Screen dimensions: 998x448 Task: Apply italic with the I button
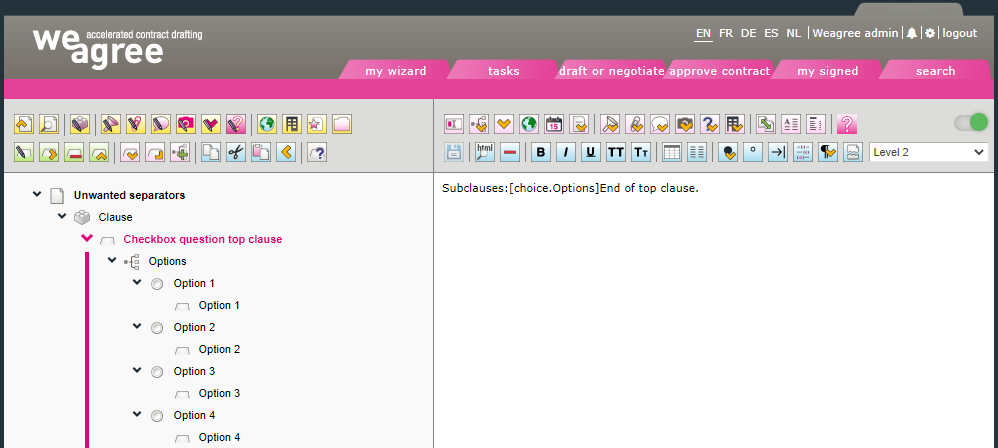pos(566,152)
